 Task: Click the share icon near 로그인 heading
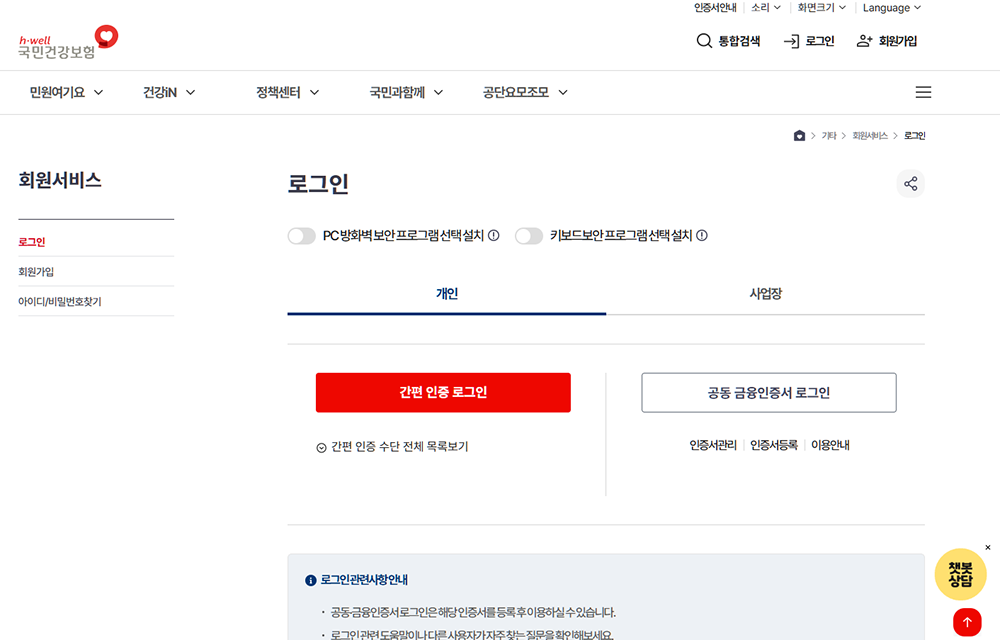click(910, 183)
